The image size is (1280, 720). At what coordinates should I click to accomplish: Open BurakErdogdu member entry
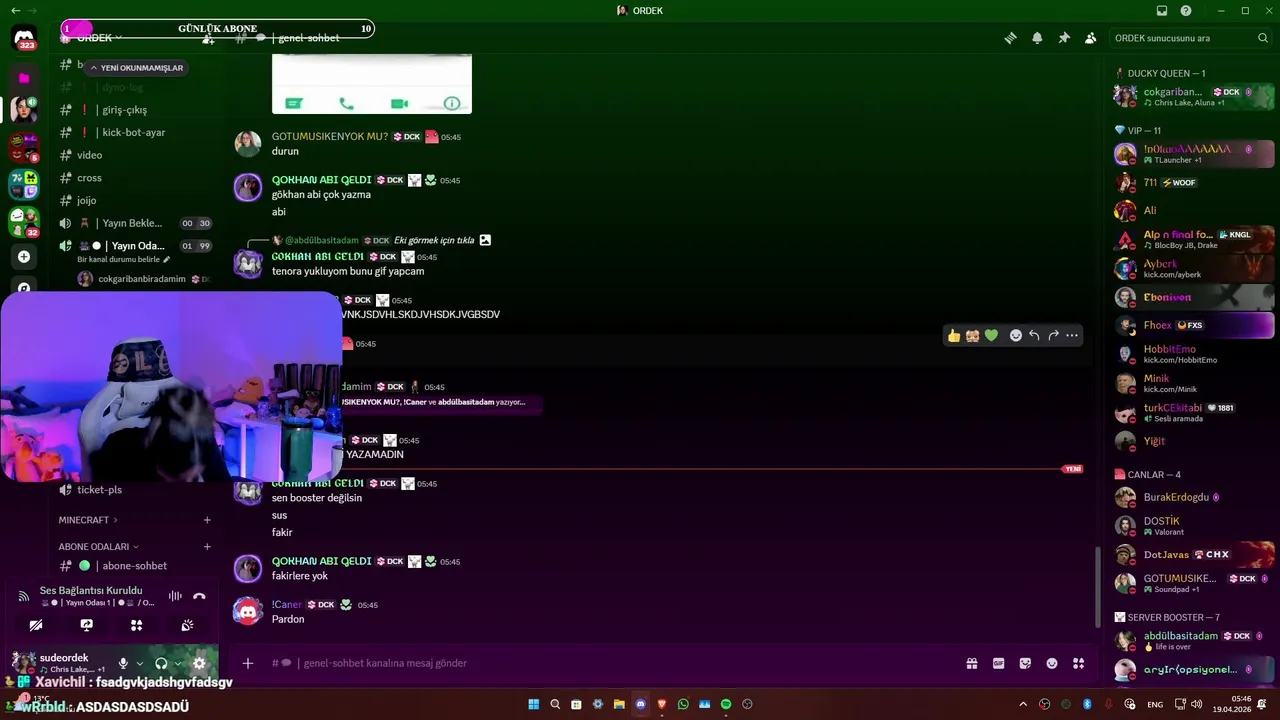[x=1194, y=497]
